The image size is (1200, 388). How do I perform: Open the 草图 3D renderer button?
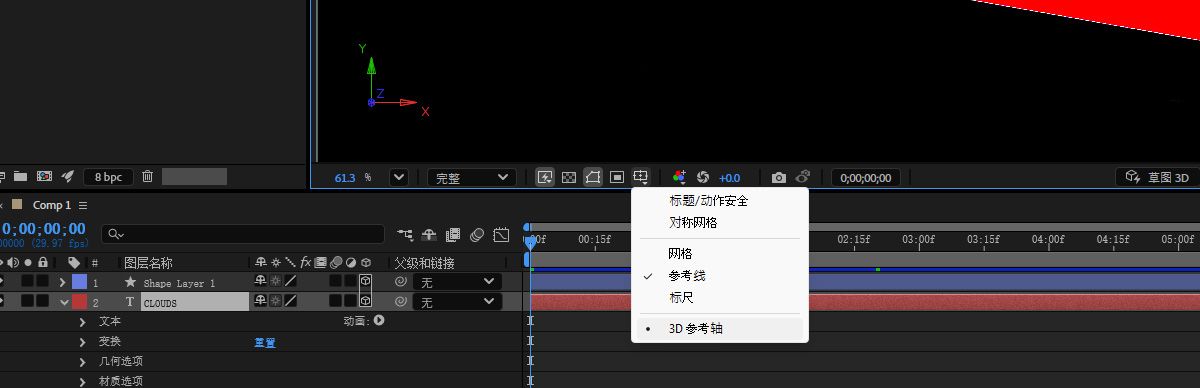1157,177
